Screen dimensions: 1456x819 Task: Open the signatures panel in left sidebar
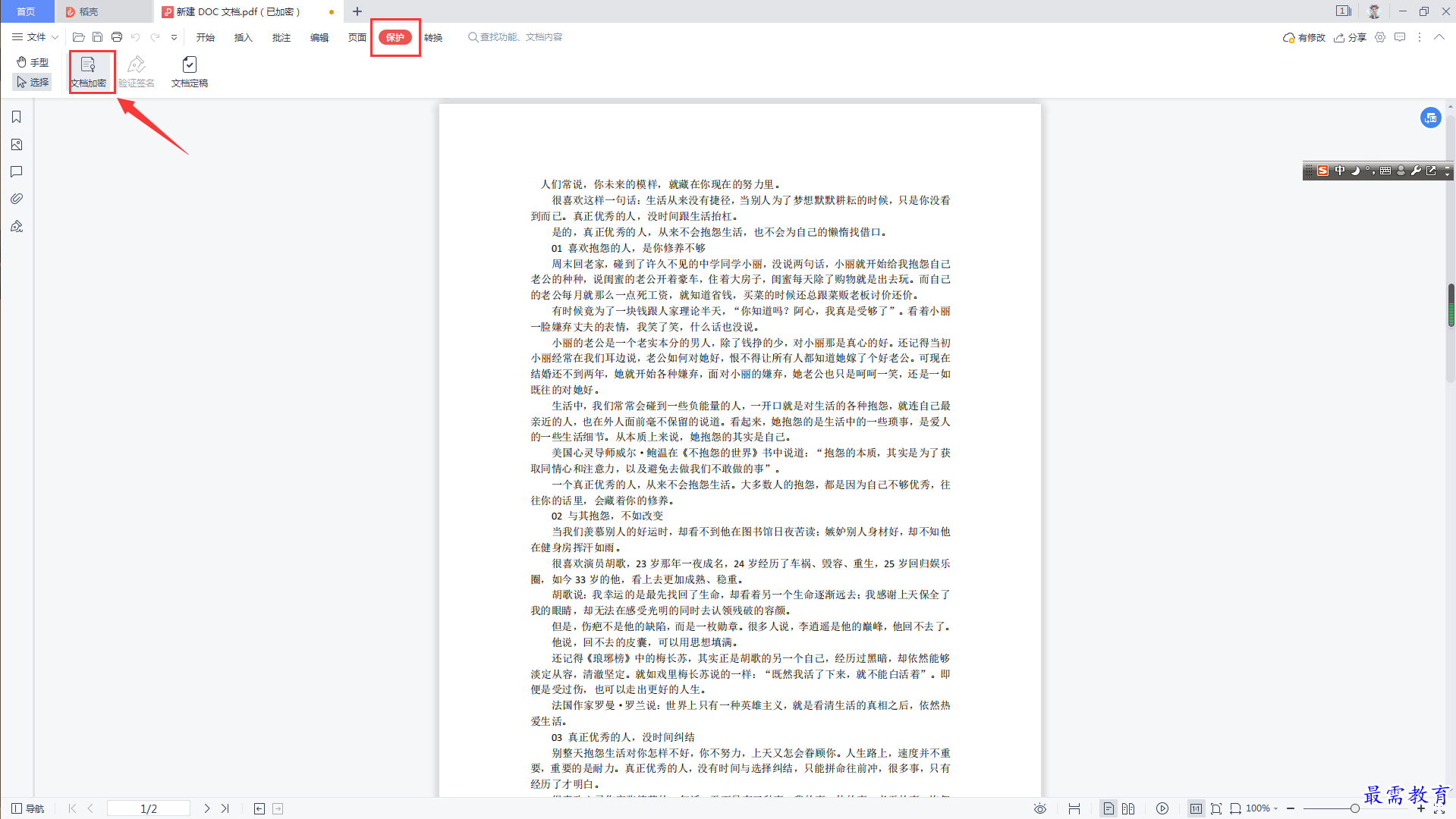point(16,226)
